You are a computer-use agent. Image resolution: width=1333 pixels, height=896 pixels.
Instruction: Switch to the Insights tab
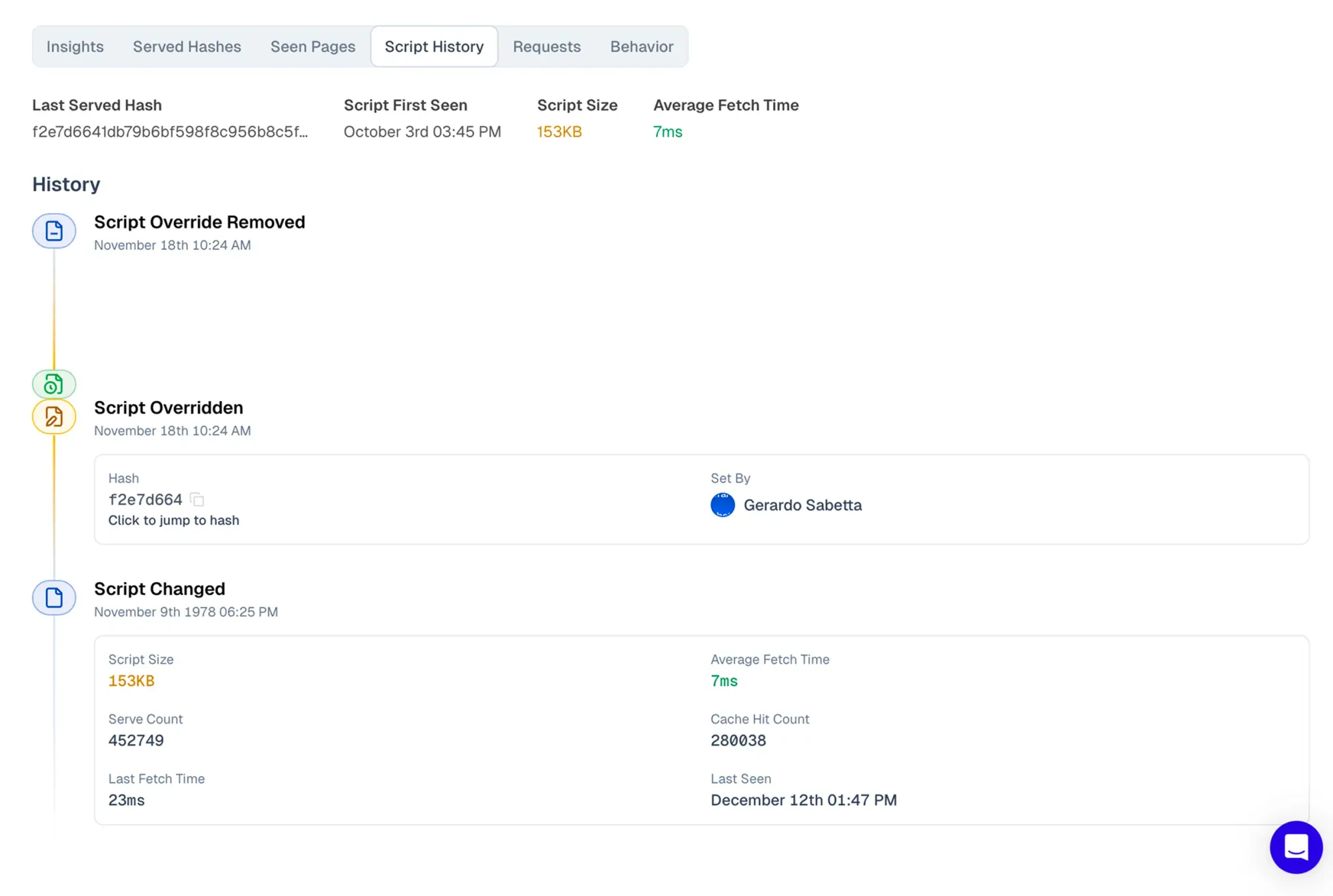[x=75, y=47]
